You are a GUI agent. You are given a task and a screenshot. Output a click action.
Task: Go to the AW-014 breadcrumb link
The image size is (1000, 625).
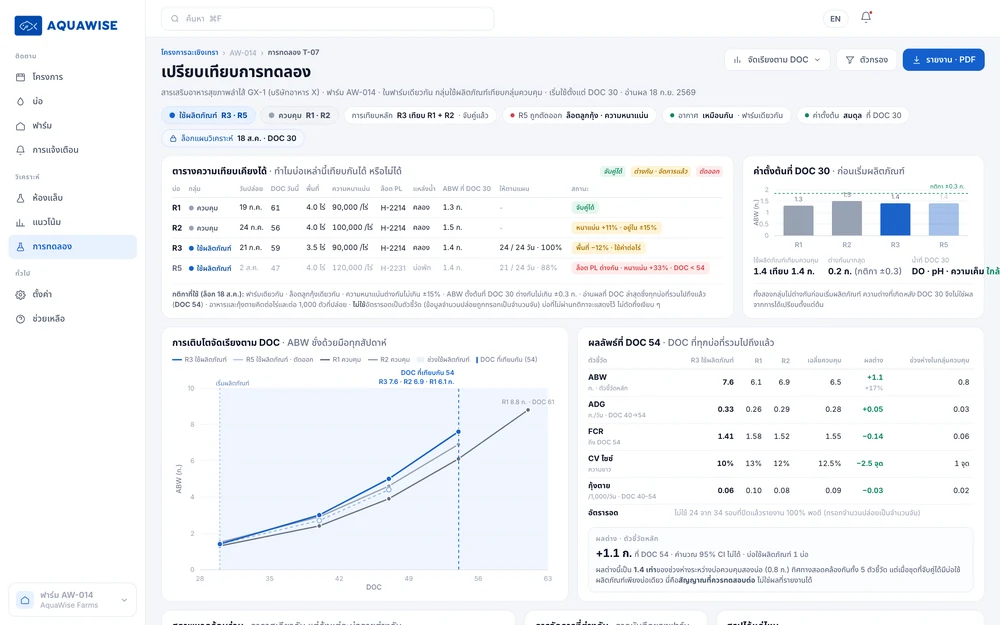[242, 53]
